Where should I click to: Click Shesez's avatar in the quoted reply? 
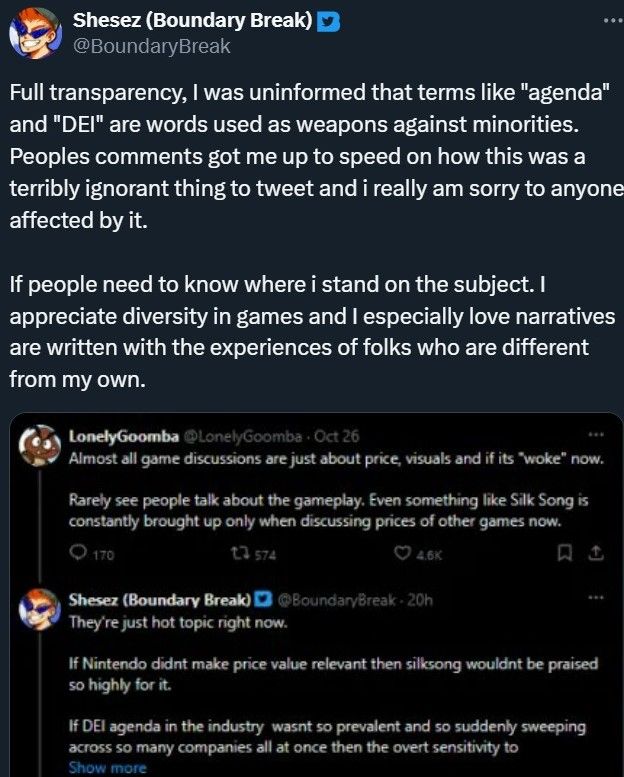[x=40, y=606]
